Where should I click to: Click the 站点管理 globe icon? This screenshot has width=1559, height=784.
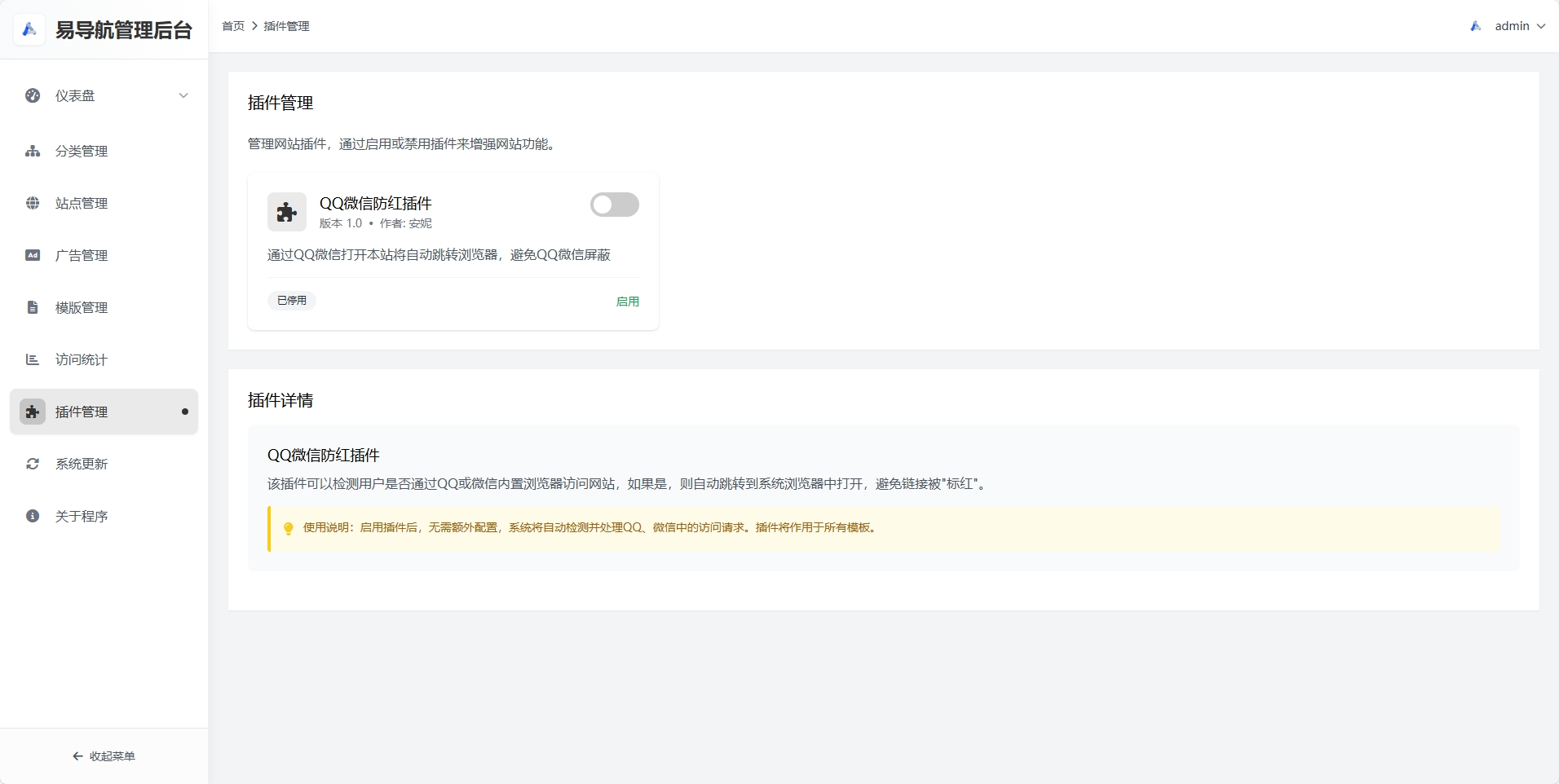[x=32, y=203]
